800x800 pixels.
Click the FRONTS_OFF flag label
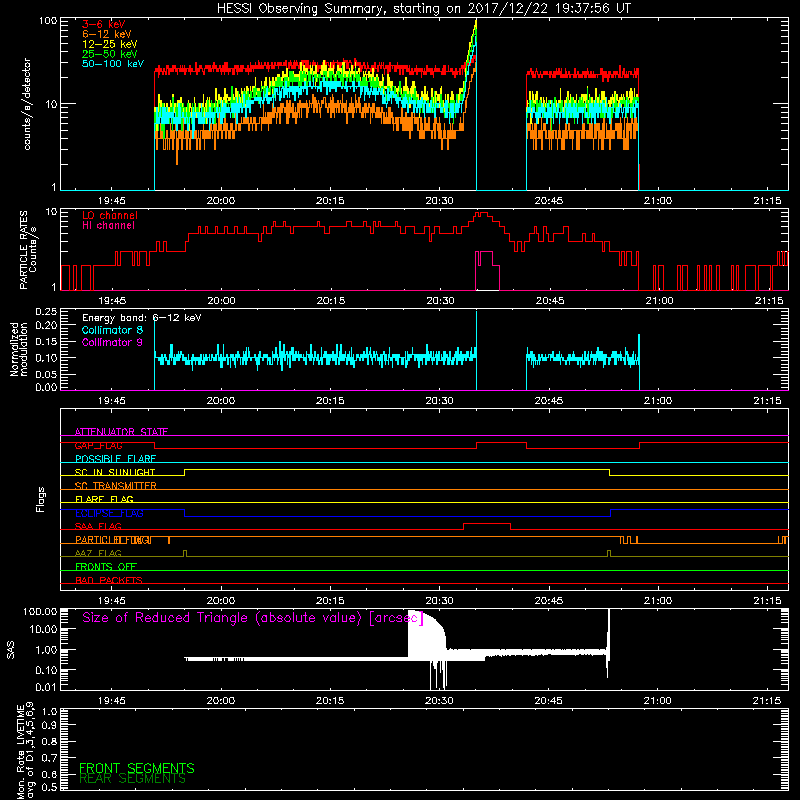click(x=106, y=567)
